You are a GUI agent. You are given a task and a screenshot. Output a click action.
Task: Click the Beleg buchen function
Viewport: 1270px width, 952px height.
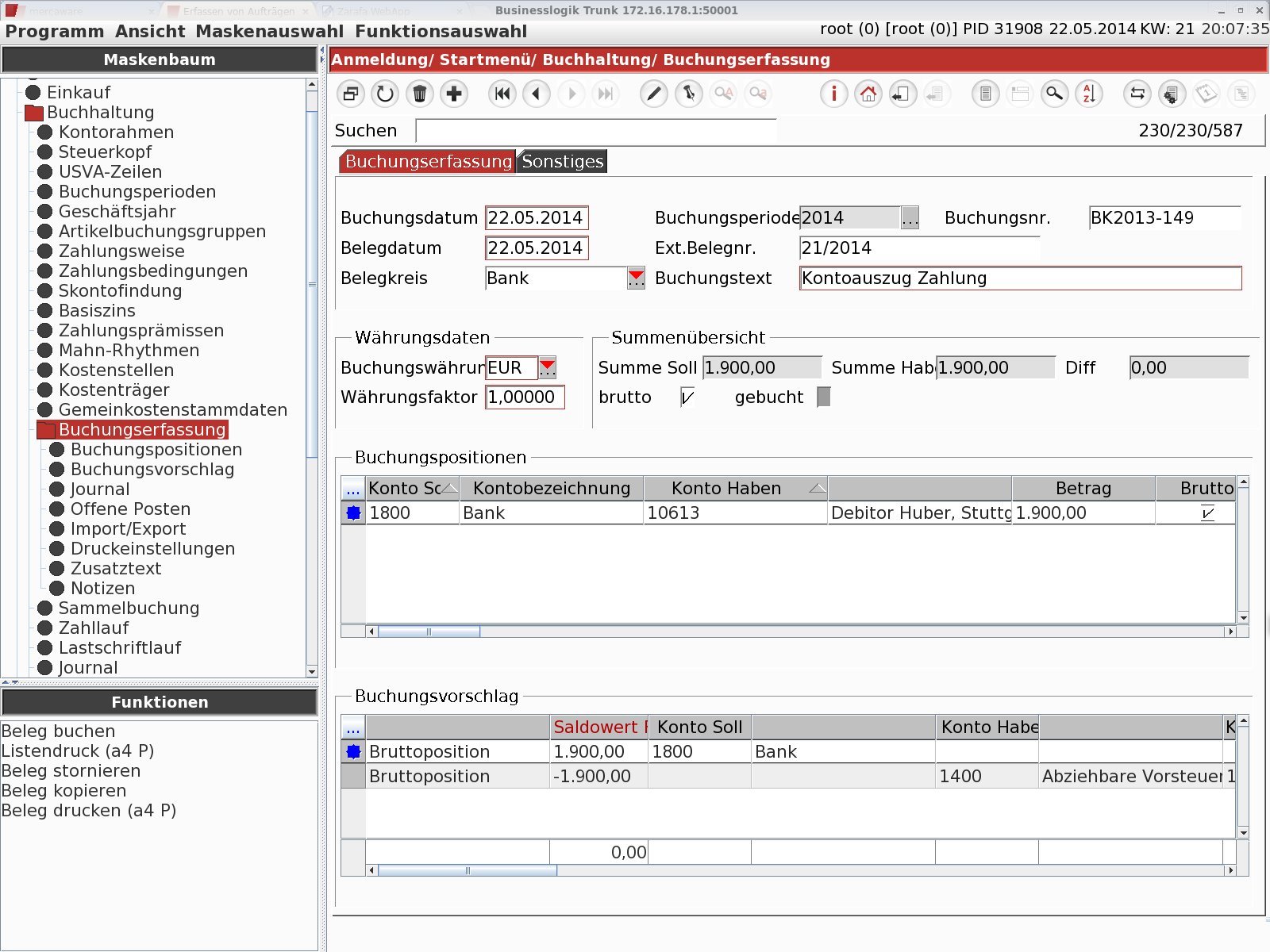click(x=58, y=731)
